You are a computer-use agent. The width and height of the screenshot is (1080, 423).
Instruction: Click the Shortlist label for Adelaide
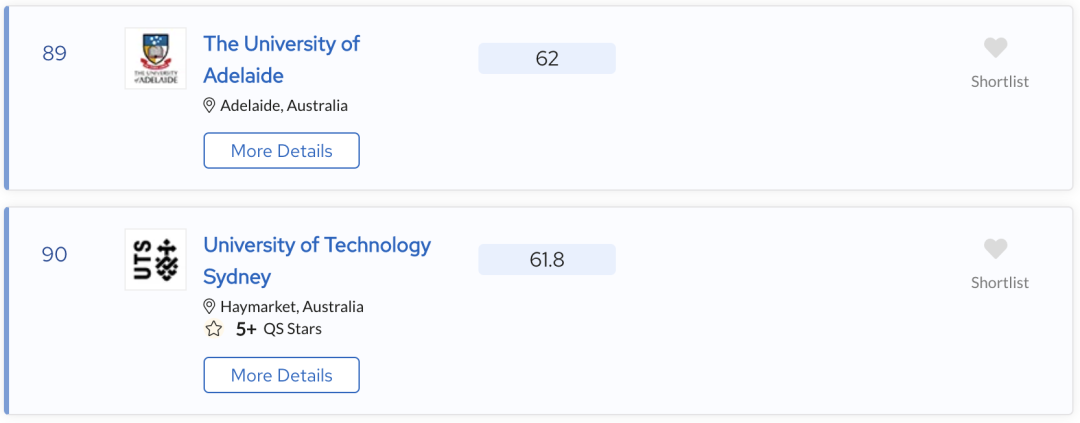(x=999, y=82)
